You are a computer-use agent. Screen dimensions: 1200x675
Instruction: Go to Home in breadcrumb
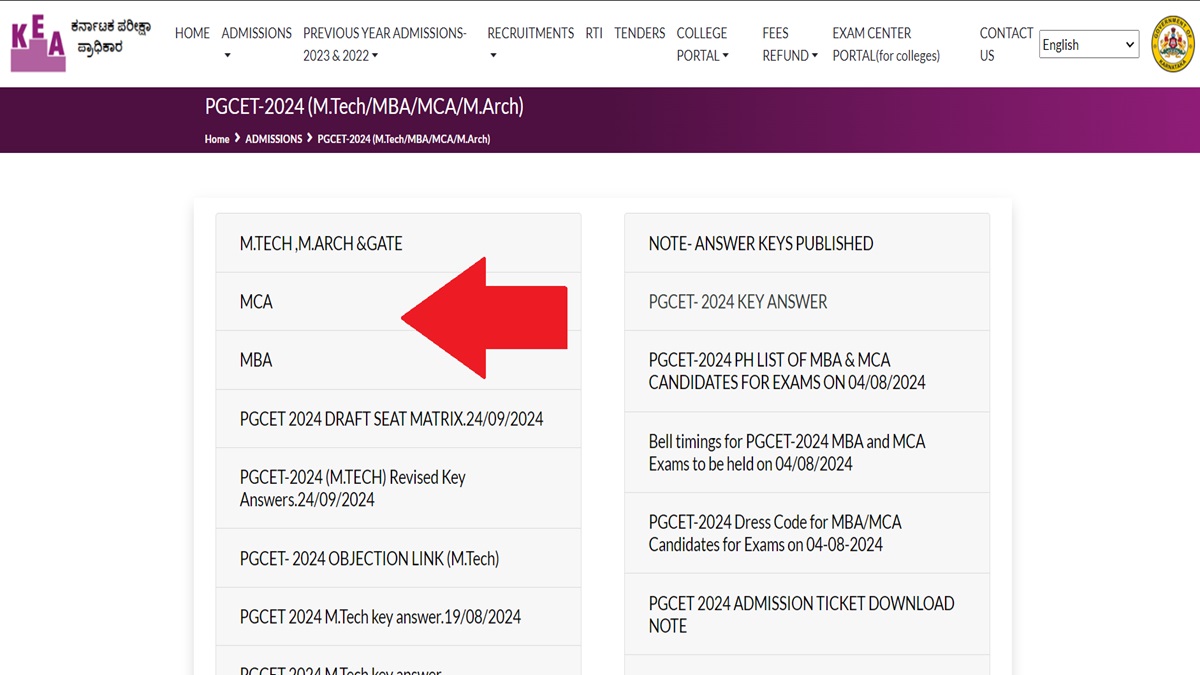pos(217,139)
